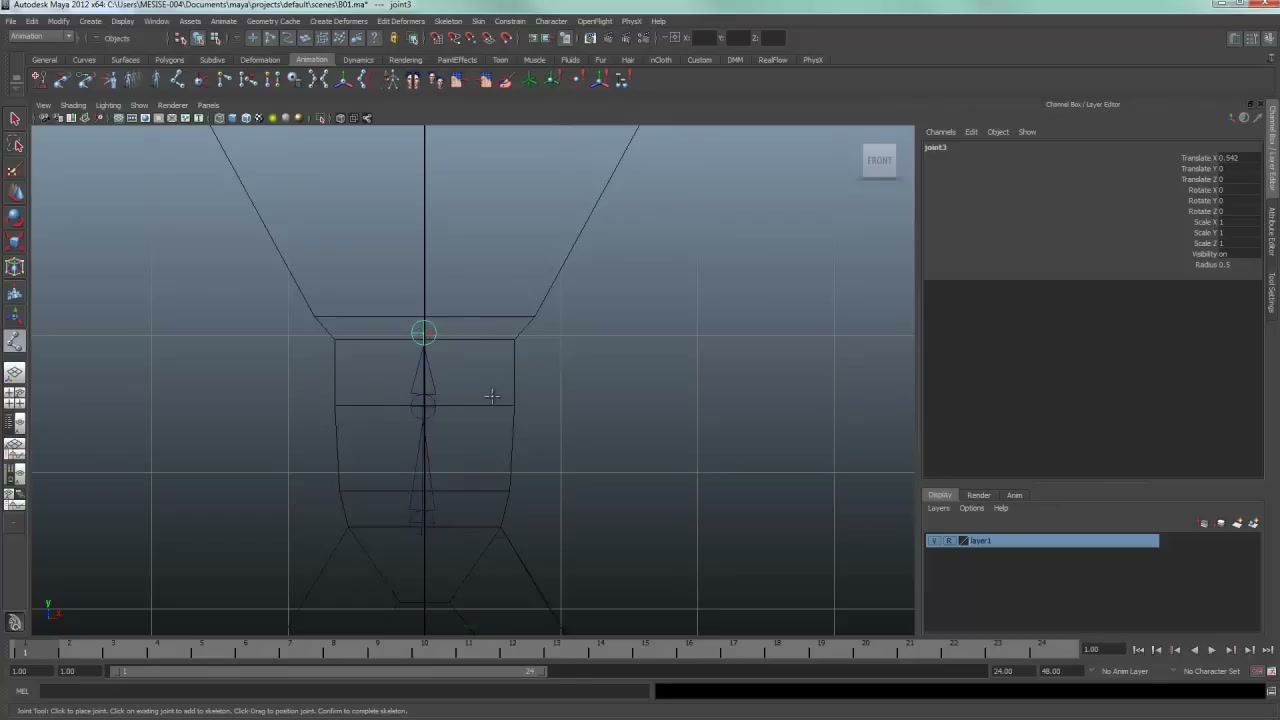Open the viewport Shading menu
Image resolution: width=1280 pixels, height=720 pixels.
pyautogui.click(x=73, y=105)
